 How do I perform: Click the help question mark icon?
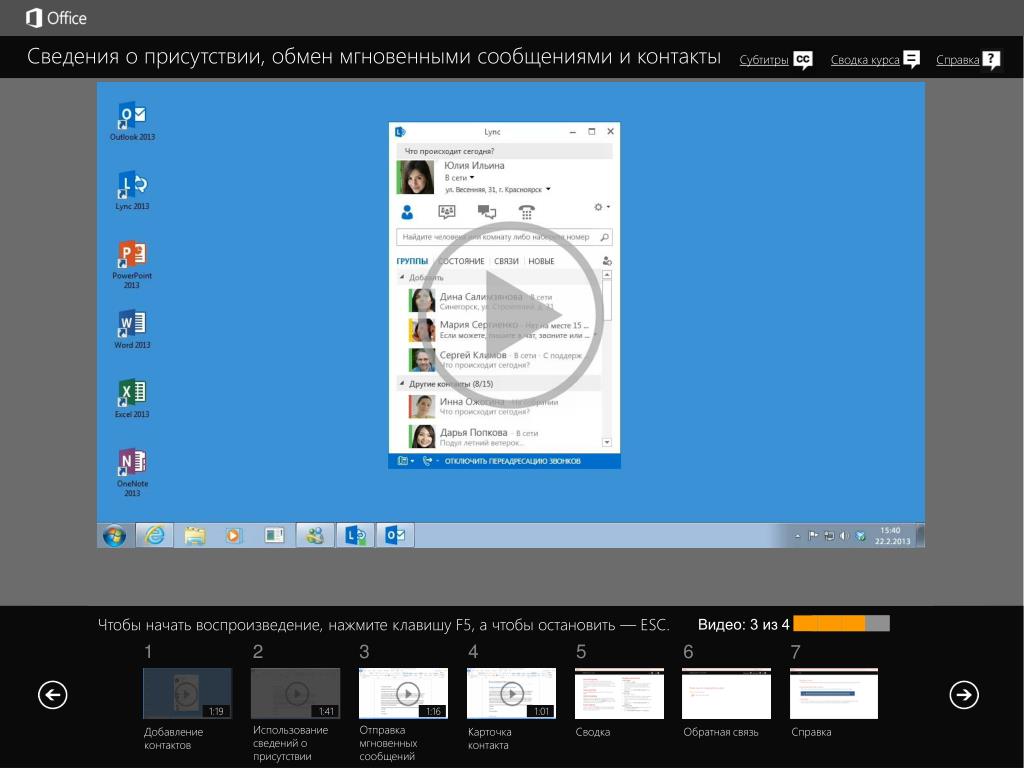click(991, 60)
